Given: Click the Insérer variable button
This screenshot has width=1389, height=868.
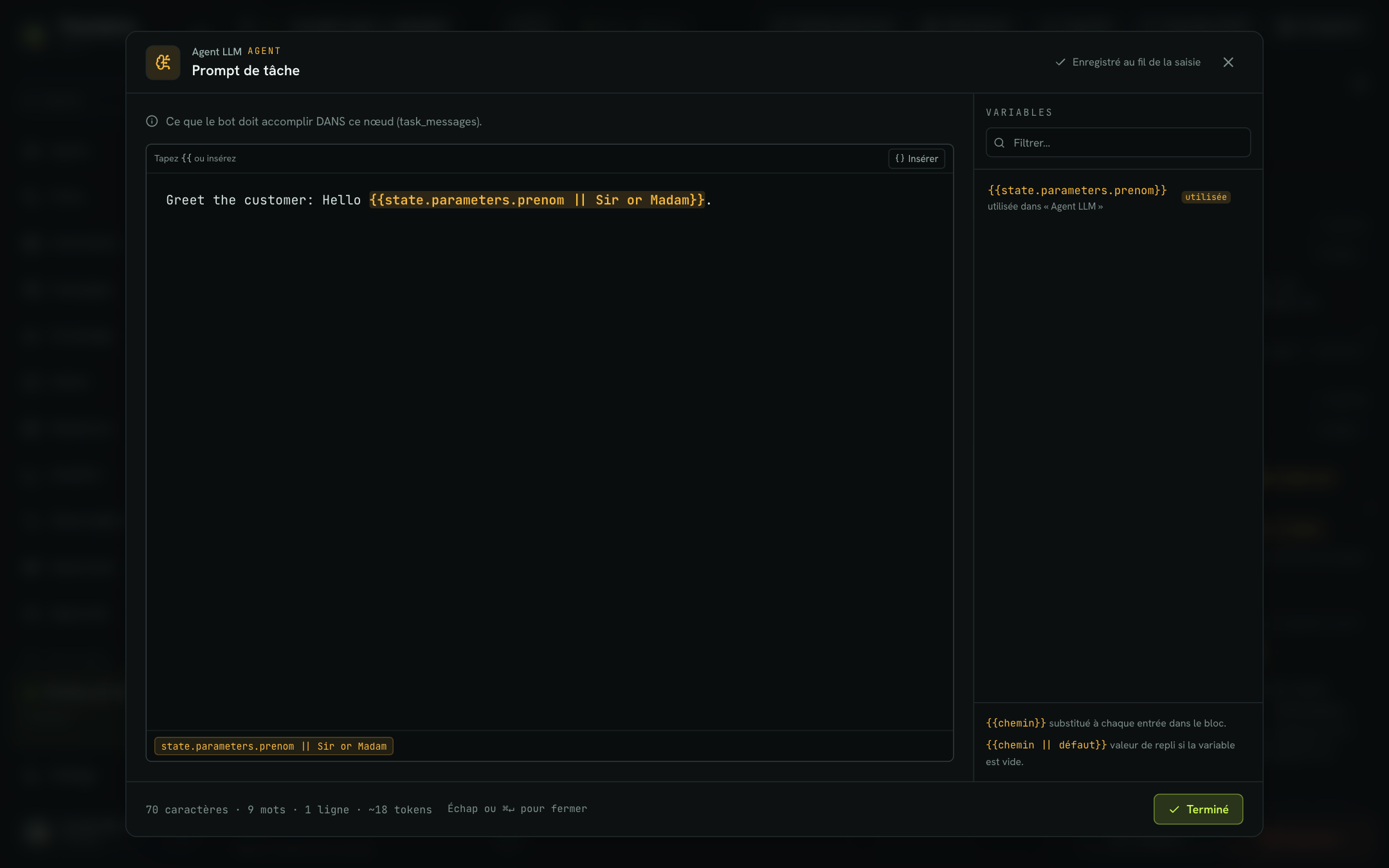Looking at the screenshot, I should pyautogui.click(x=916, y=159).
